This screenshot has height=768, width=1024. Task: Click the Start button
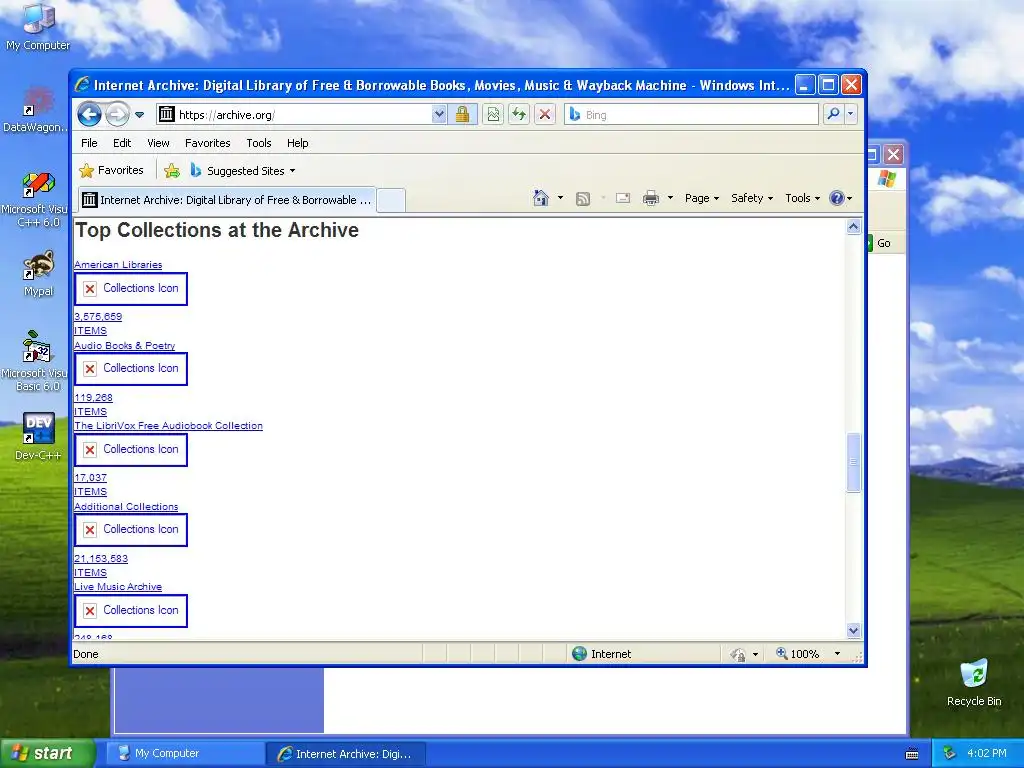click(x=48, y=753)
